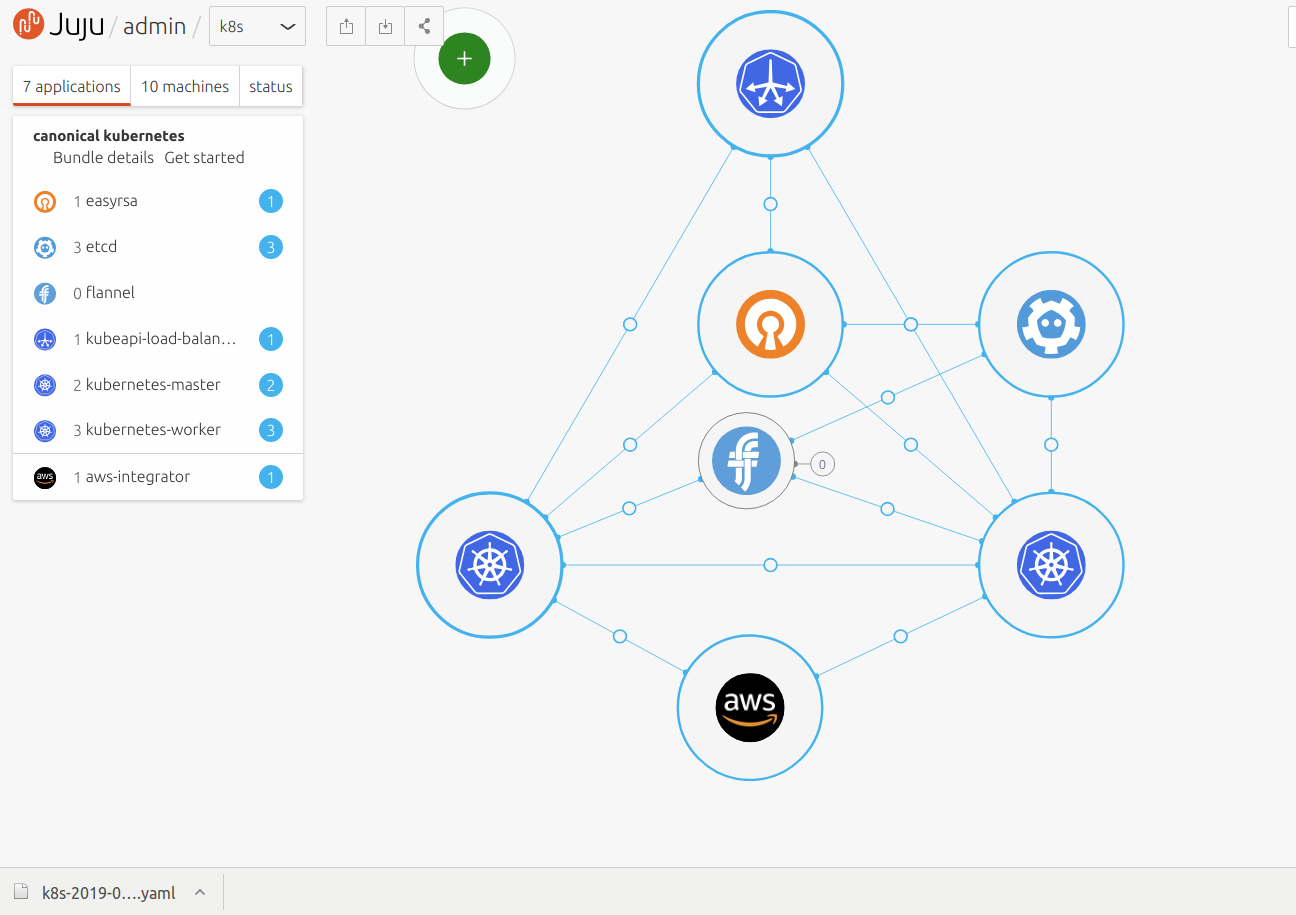Switch to the 10 machines tab
Viewport: 1296px width, 915px height.
coord(185,86)
